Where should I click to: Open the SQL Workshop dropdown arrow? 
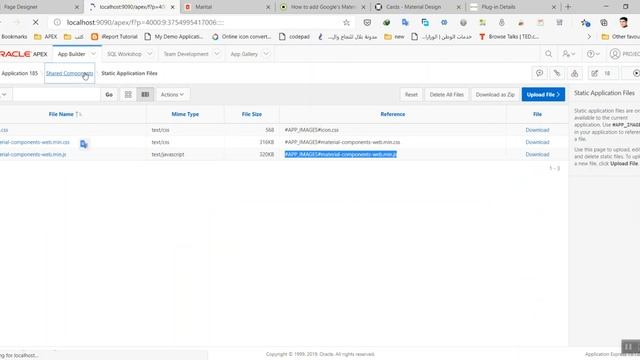click(x=149, y=54)
